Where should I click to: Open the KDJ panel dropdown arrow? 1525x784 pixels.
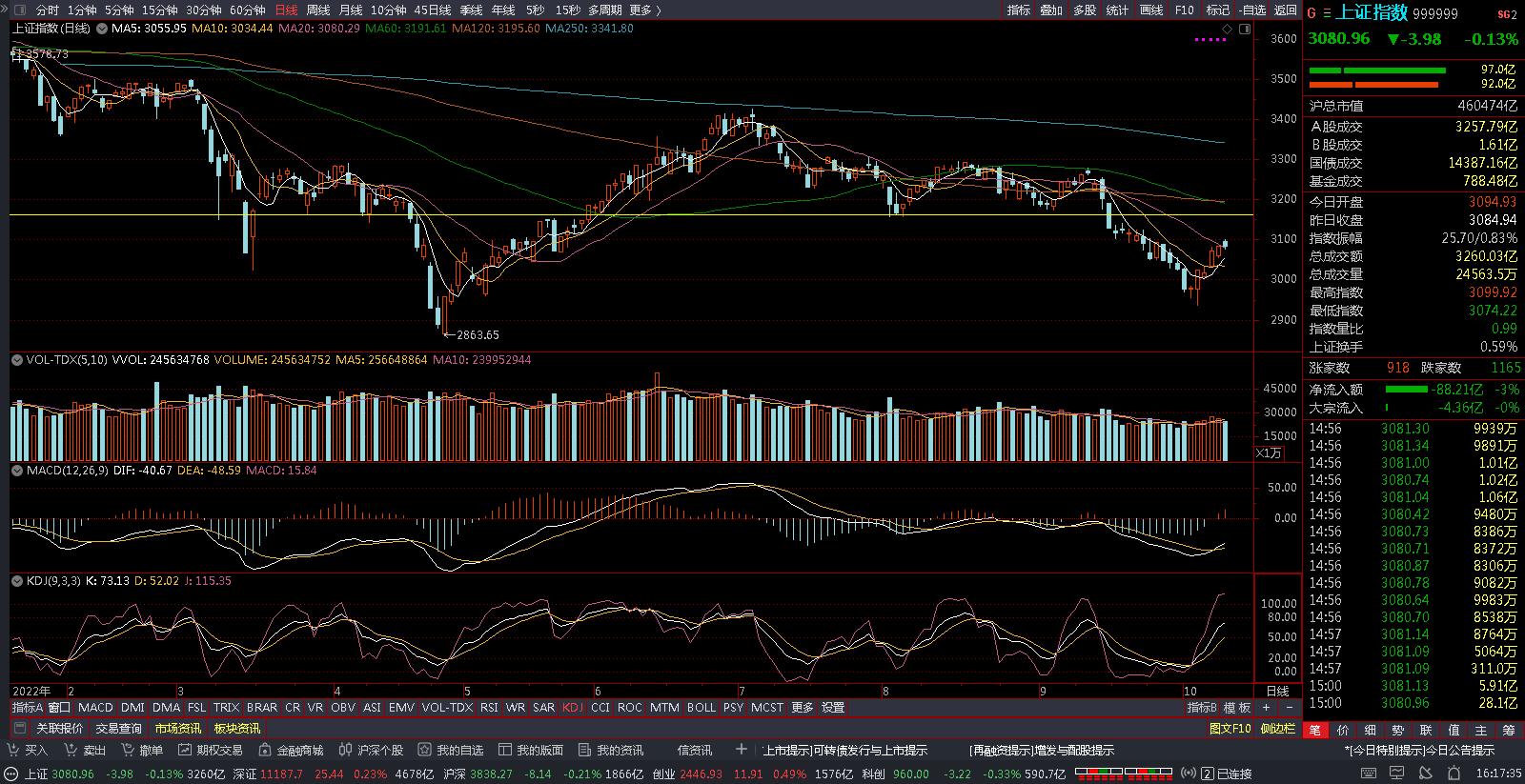17,581
